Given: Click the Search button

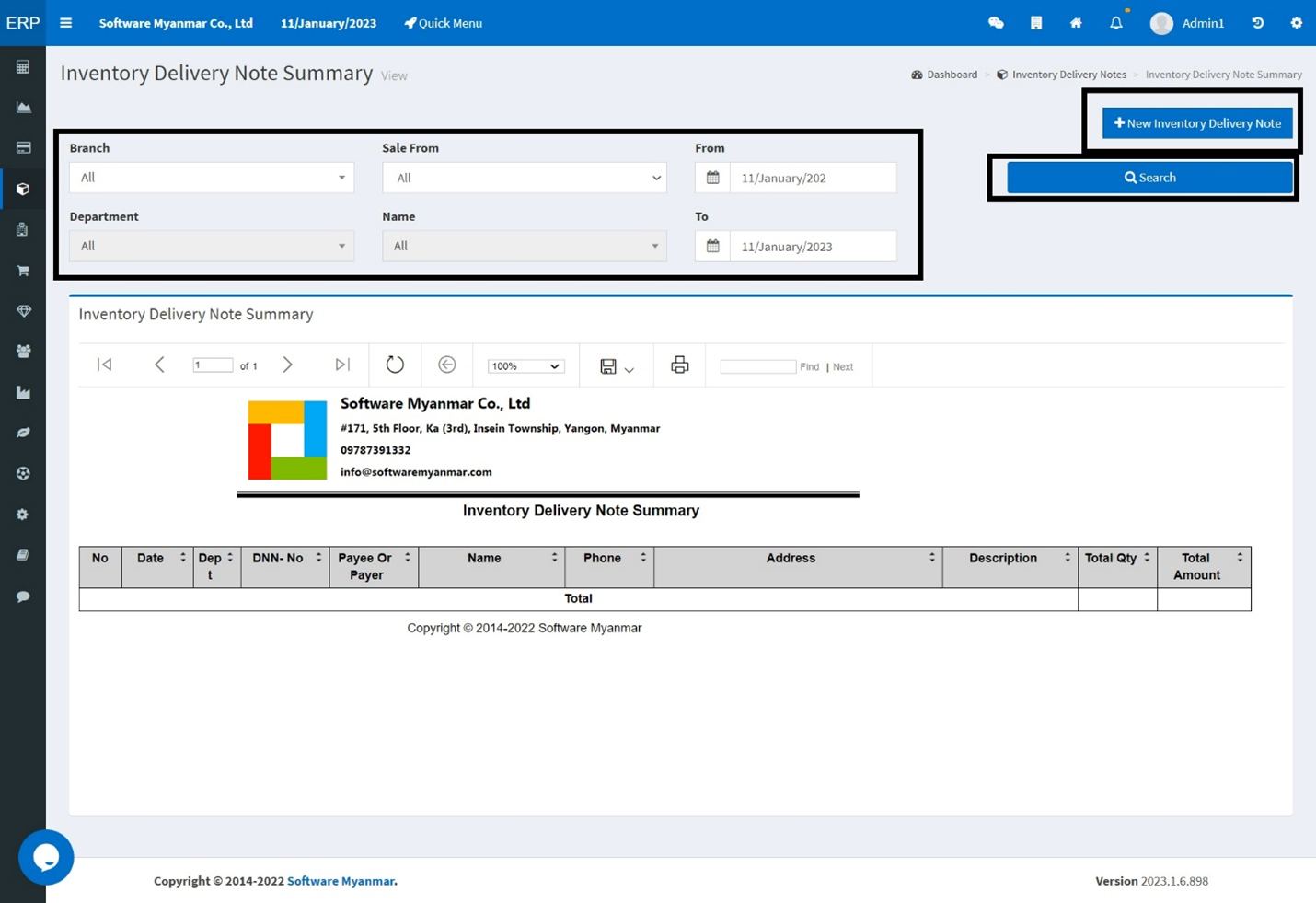Looking at the screenshot, I should point(1149,178).
